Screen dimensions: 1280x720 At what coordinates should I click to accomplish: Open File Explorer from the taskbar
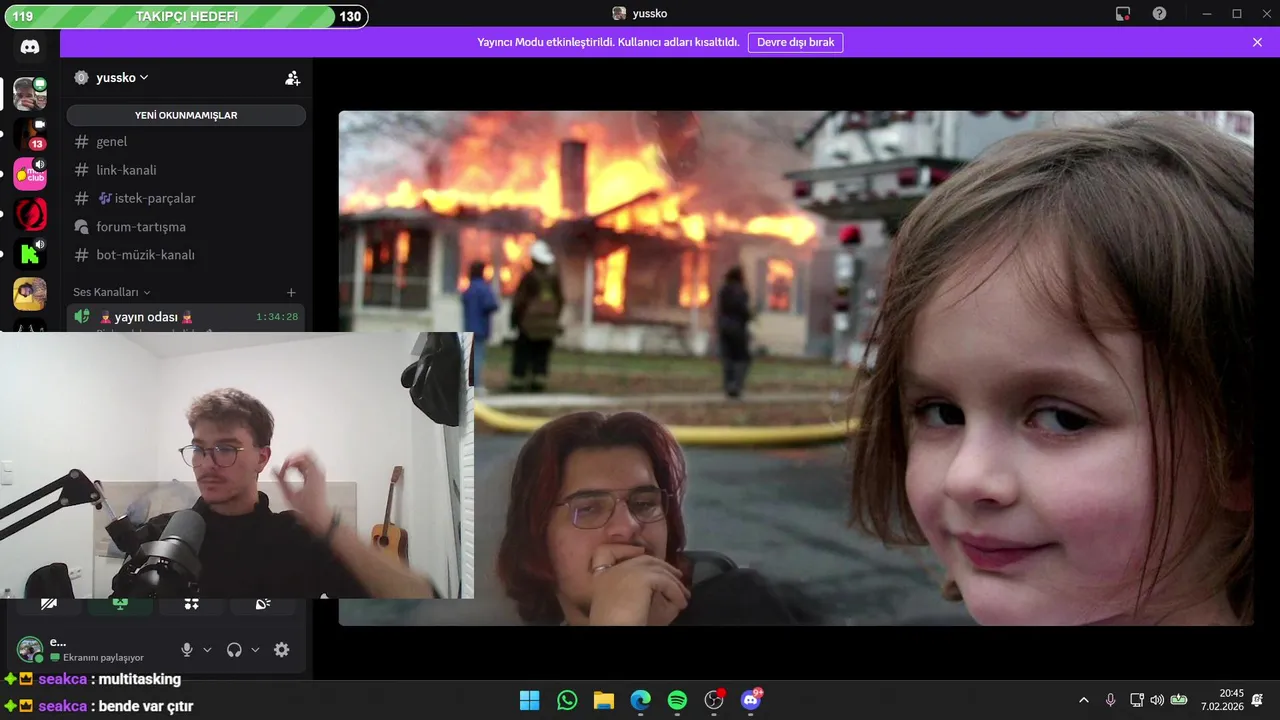pos(603,700)
